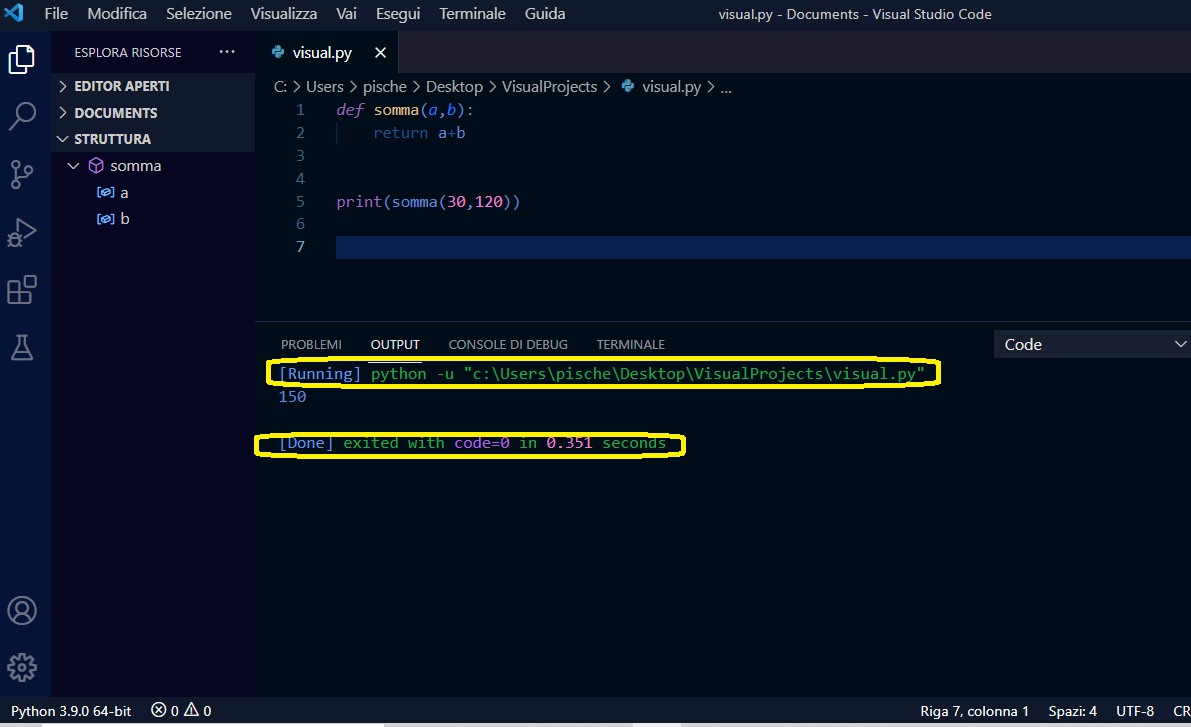Open the Manage gear icon
1191x727 pixels.
[x=22, y=667]
